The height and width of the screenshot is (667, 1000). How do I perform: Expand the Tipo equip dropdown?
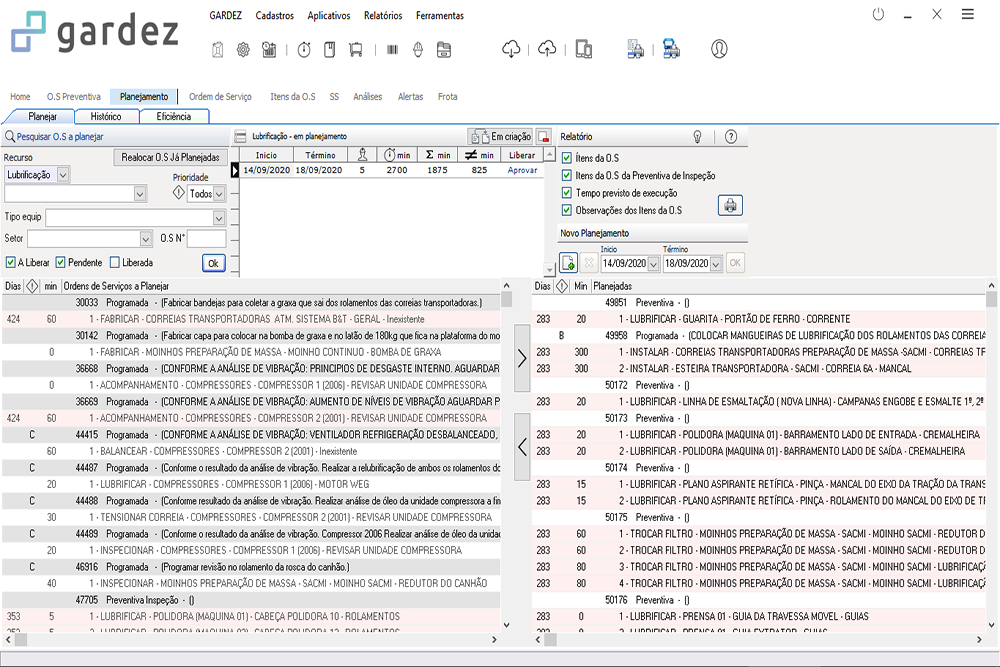tap(219, 219)
